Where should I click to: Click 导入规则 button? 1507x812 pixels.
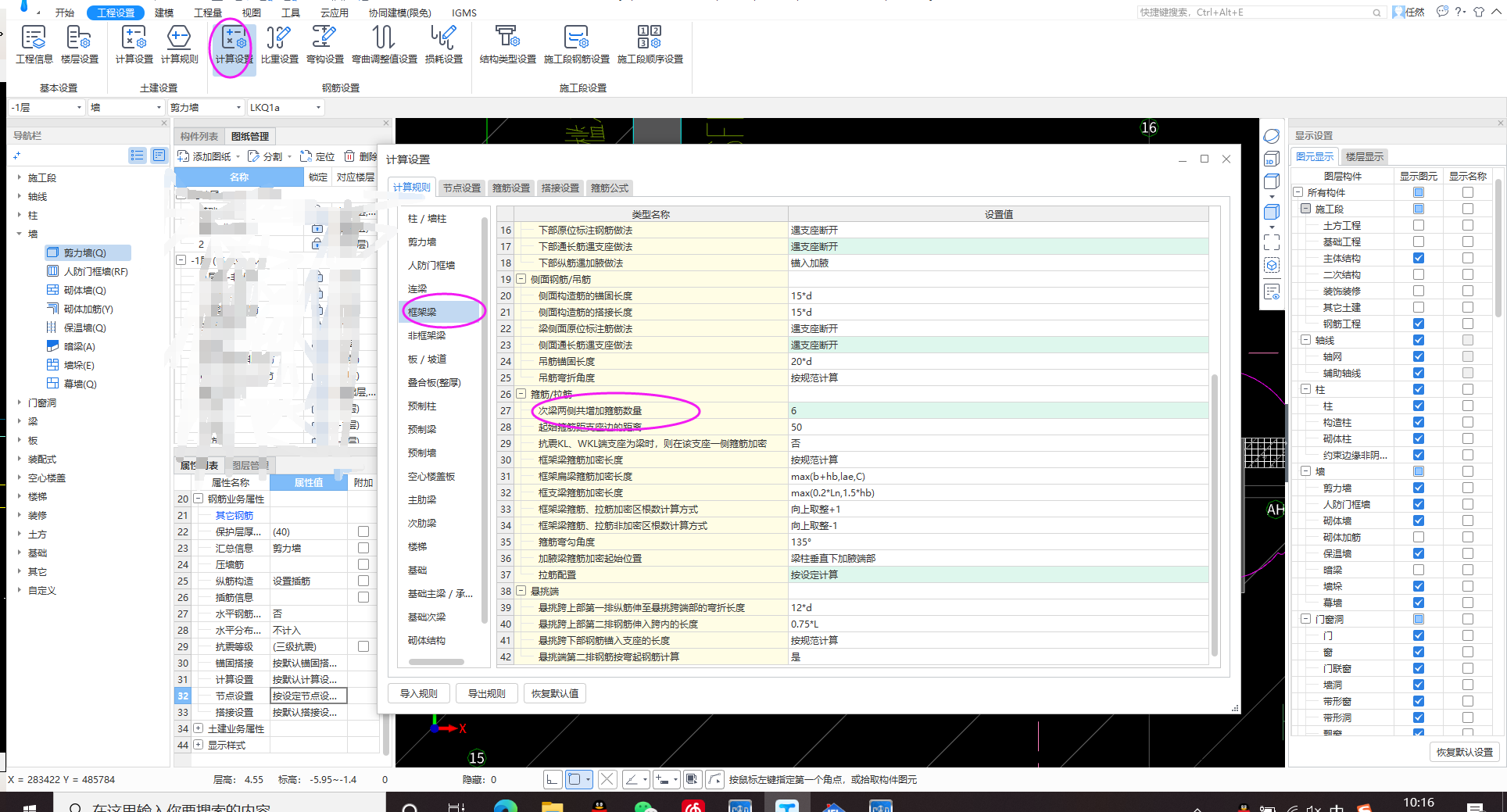pos(419,693)
